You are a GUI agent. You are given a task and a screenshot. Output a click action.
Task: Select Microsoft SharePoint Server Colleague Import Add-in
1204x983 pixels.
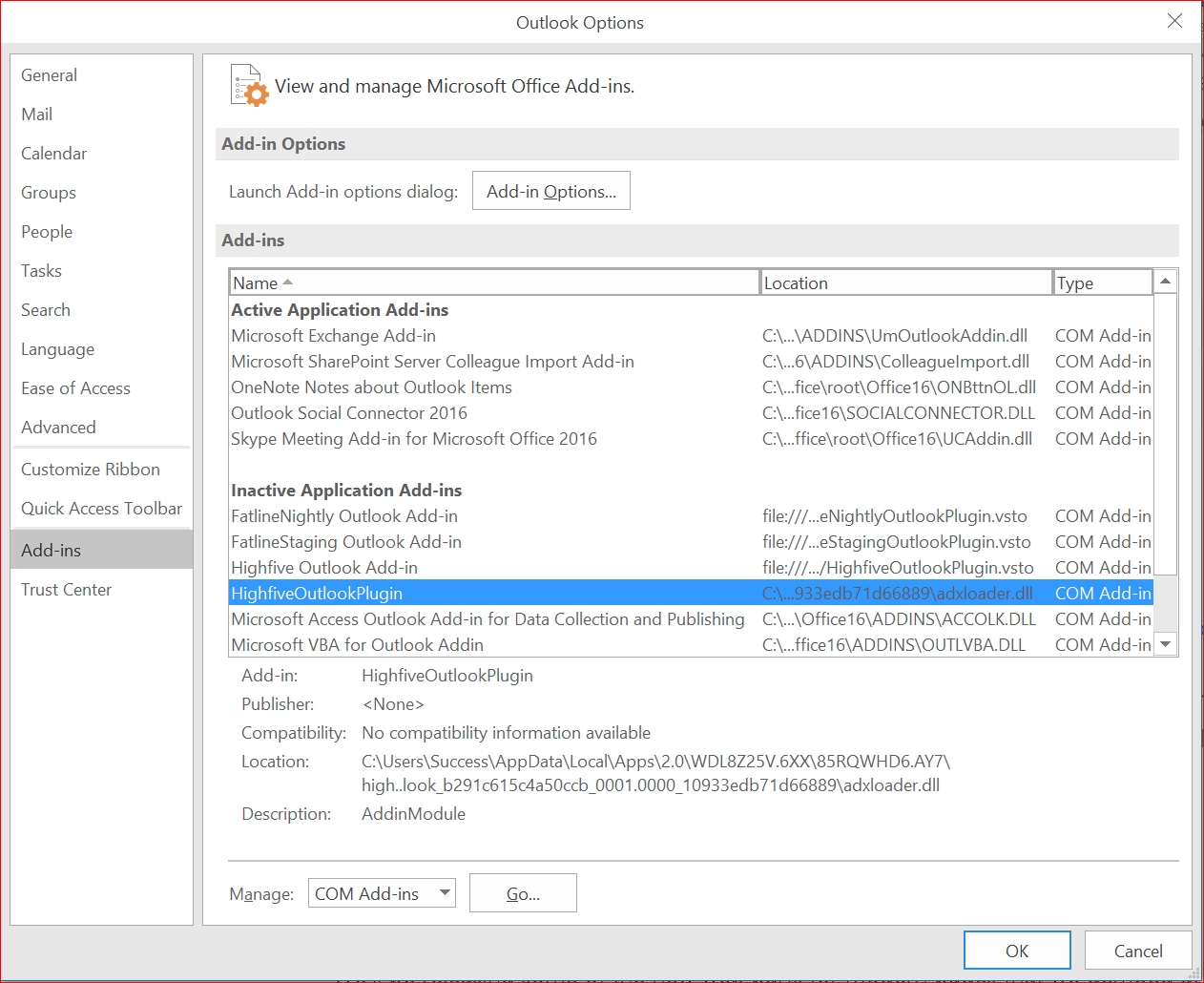click(x=691, y=362)
